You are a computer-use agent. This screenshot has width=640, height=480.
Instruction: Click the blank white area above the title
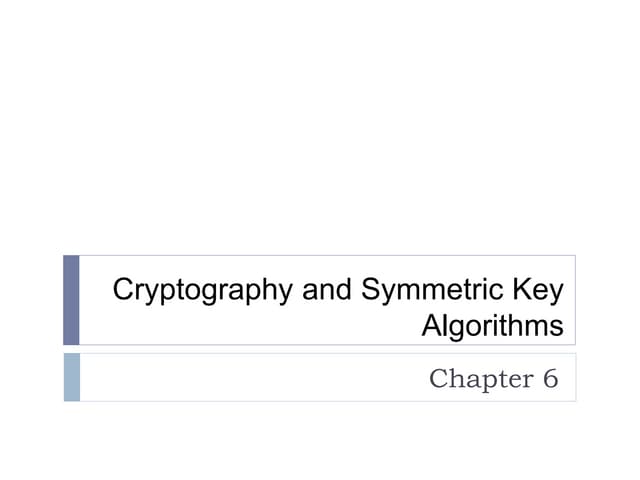tap(320, 130)
